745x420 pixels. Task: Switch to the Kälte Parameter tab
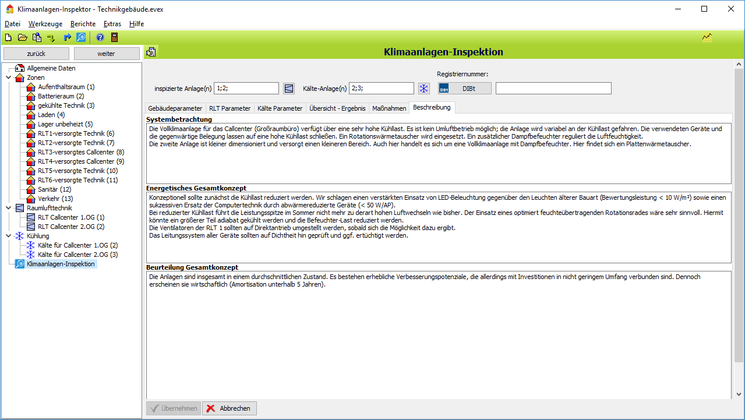click(x=280, y=108)
